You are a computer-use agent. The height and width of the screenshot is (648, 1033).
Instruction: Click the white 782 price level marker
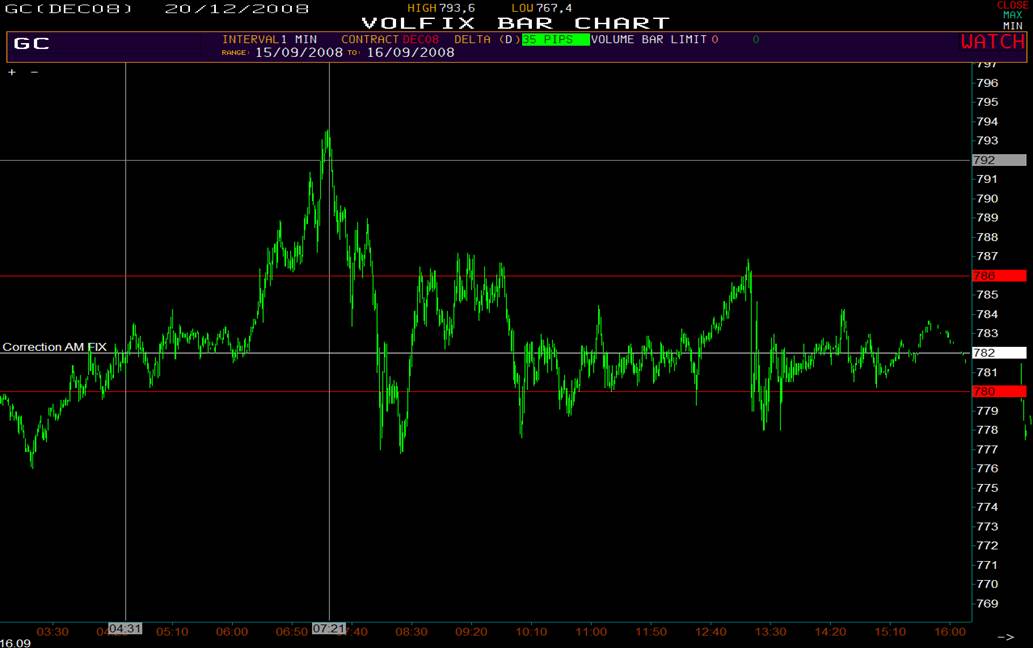tap(999, 353)
